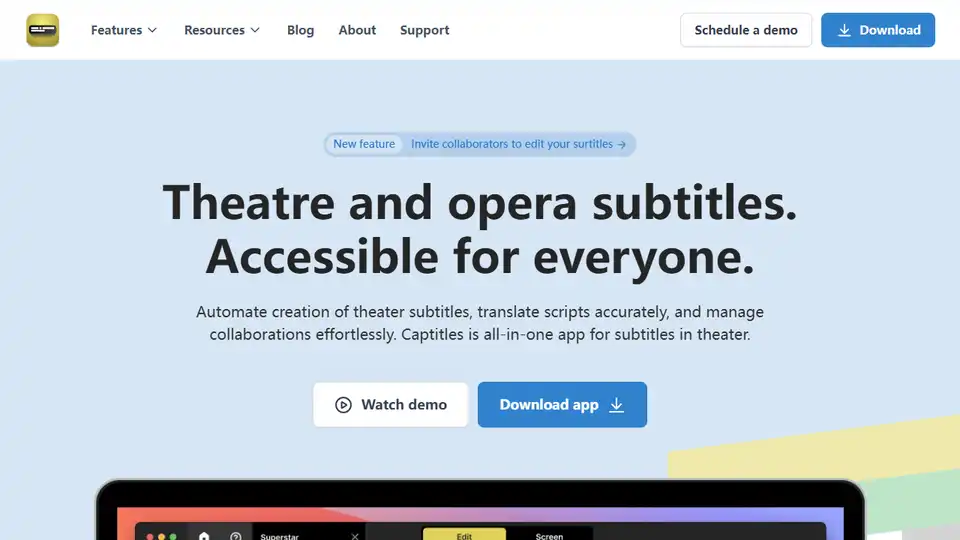Open the Blog page
This screenshot has height=540, width=960.
pos(301,30)
